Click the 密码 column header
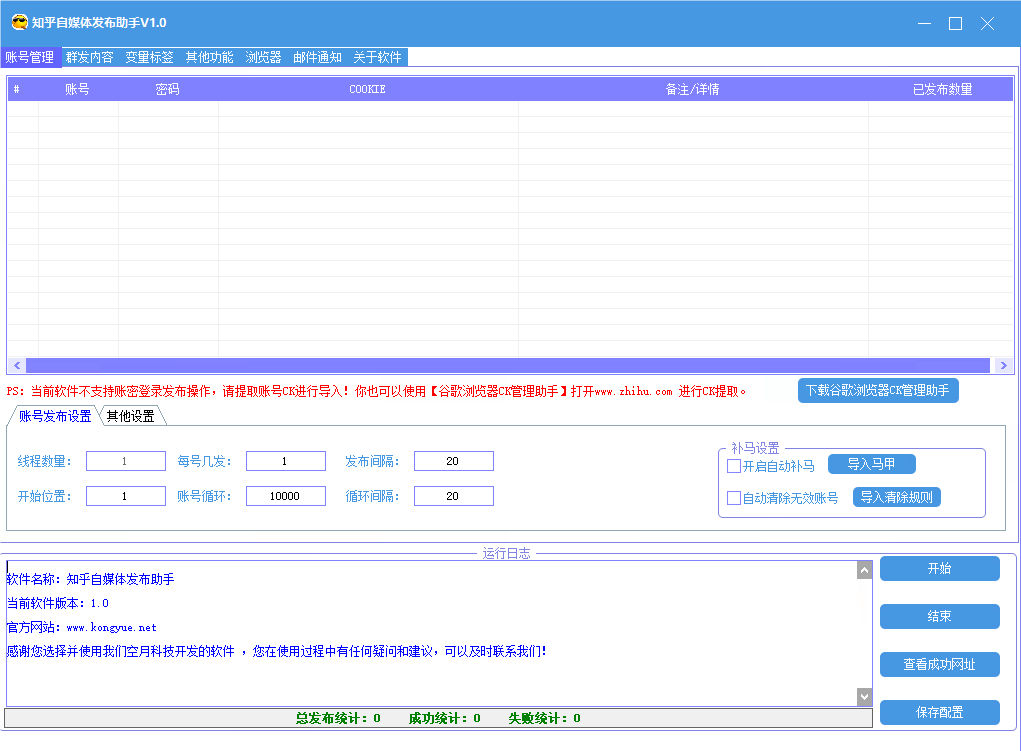 click(x=167, y=89)
